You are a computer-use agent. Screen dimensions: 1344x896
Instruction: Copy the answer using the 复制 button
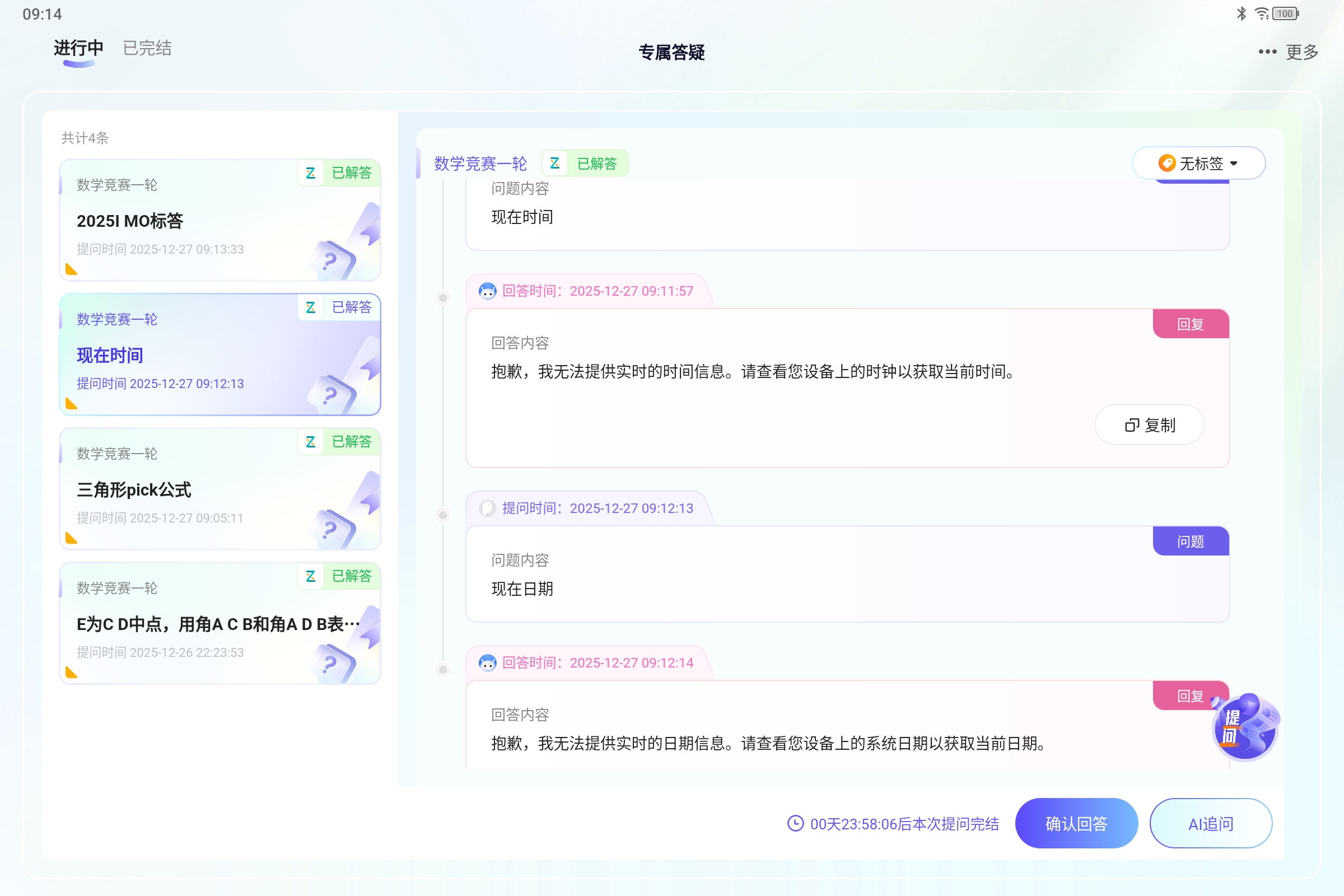click(x=1149, y=424)
